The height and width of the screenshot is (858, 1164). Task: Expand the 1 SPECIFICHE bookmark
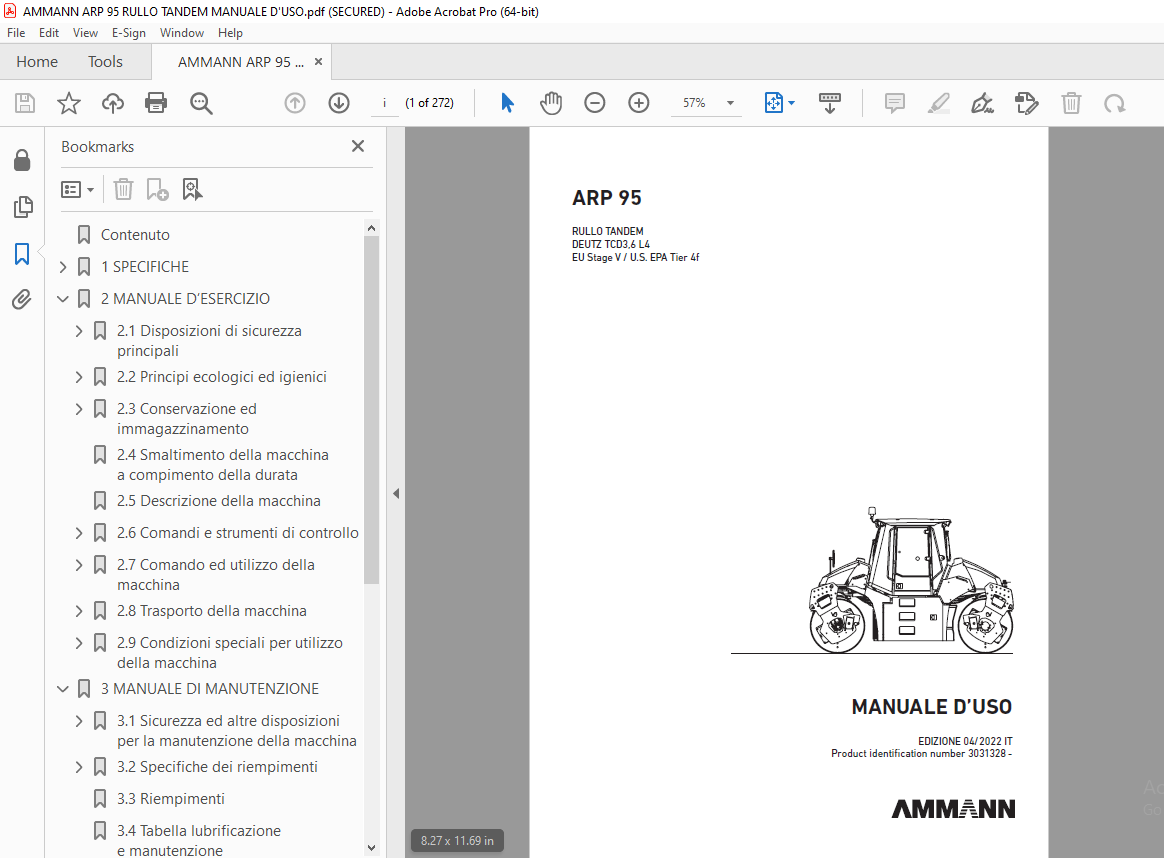click(x=63, y=267)
